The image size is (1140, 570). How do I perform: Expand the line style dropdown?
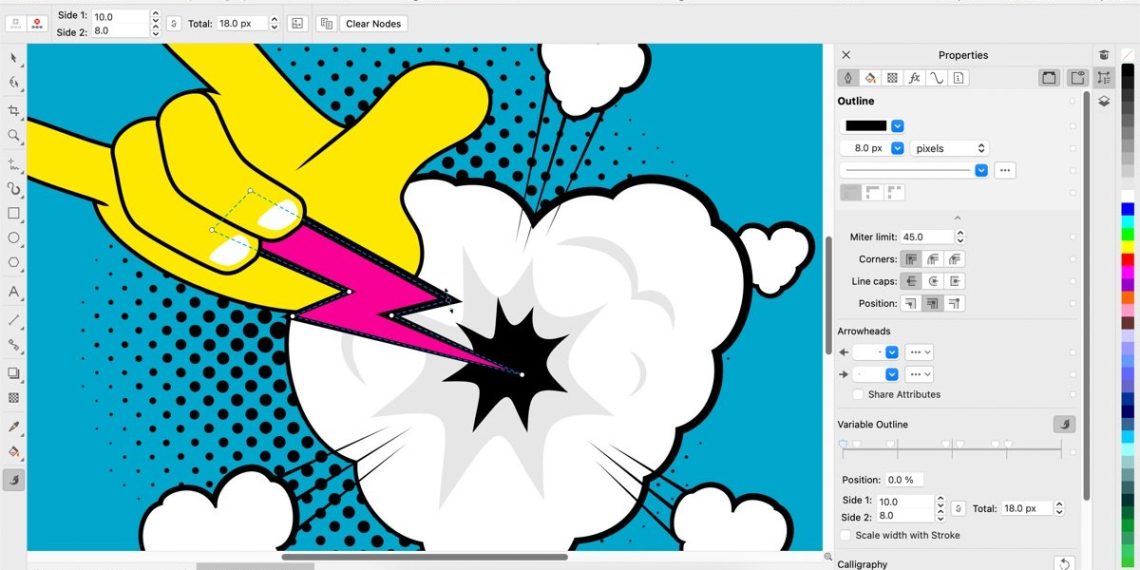[x=981, y=170]
